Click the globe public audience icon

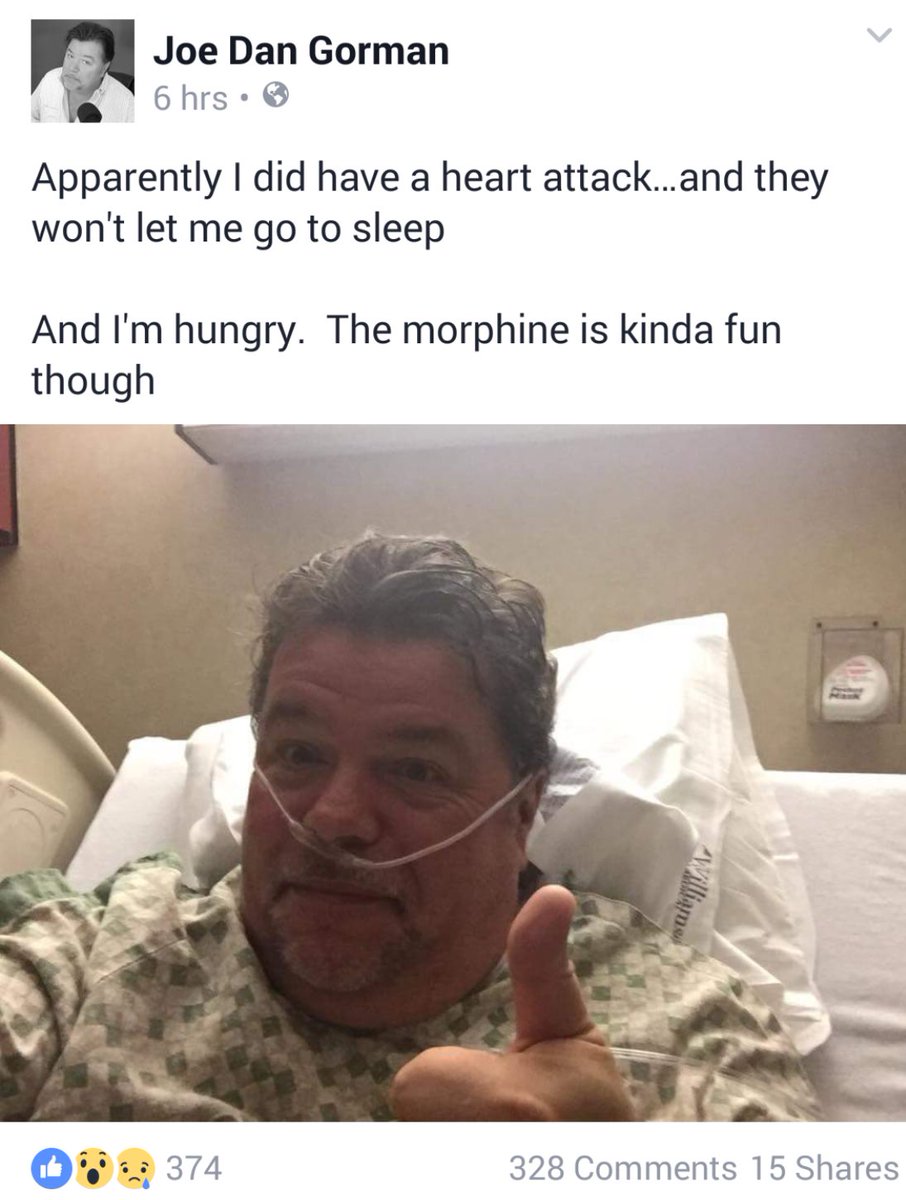tap(275, 96)
